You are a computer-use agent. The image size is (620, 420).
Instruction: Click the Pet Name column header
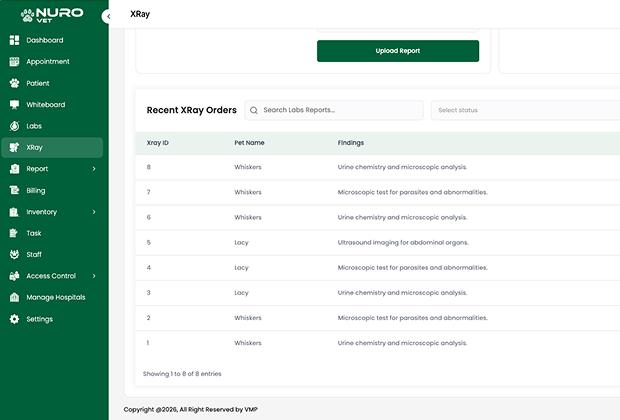coord(249,143)
